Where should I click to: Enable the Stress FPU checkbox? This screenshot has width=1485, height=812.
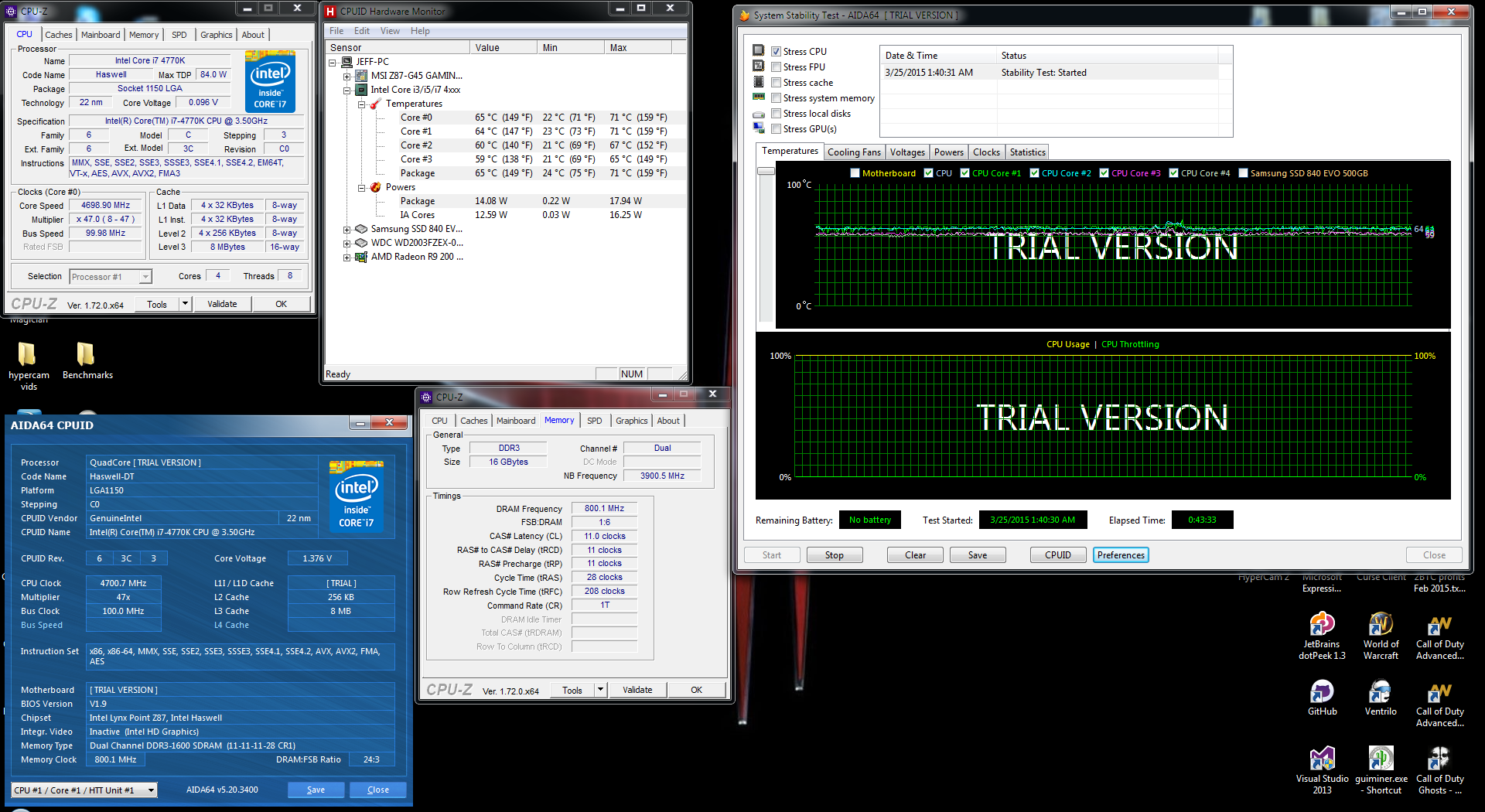776,67
